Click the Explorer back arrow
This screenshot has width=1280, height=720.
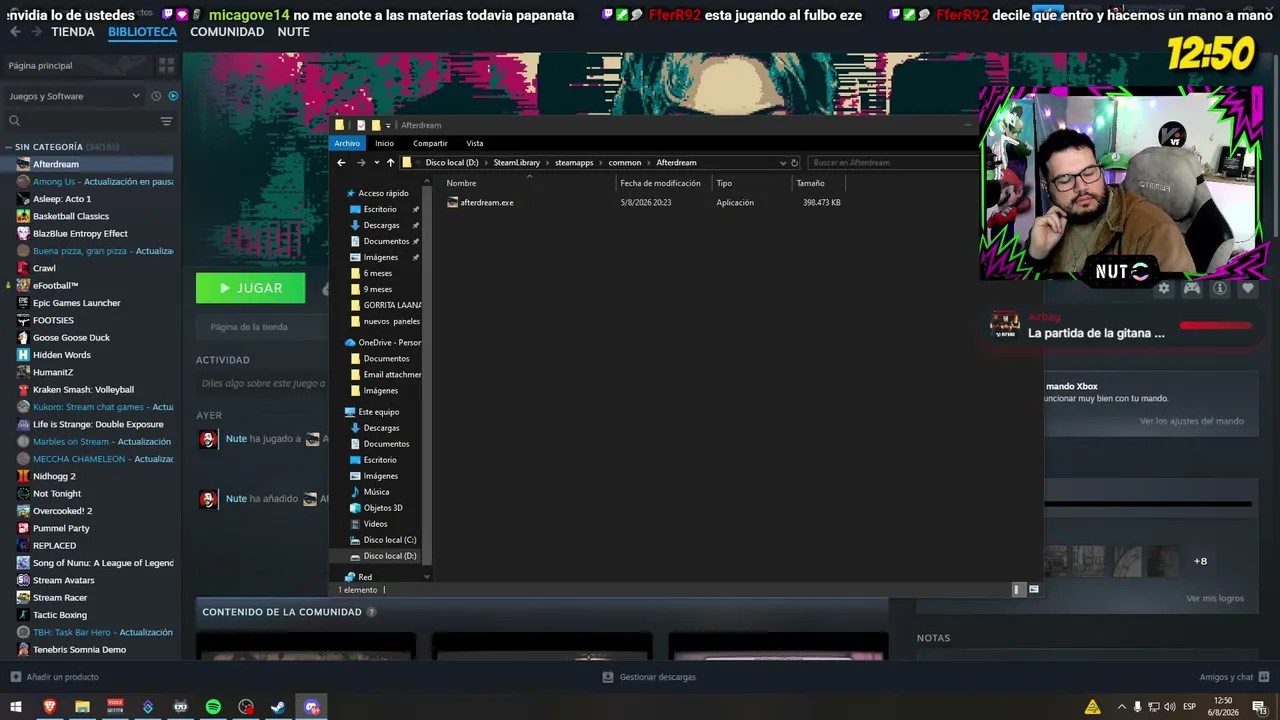pyautogui.click(x=341, y=163)
